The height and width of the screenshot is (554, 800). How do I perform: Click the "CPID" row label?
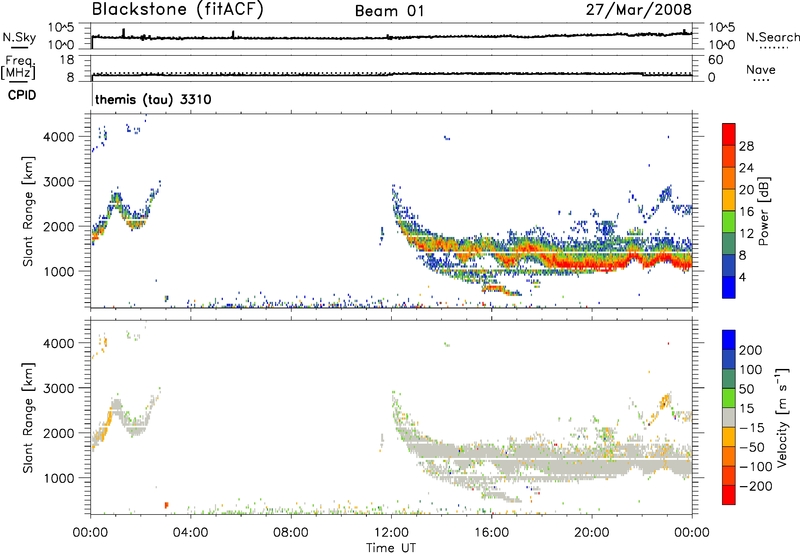(x=22, y=95)
